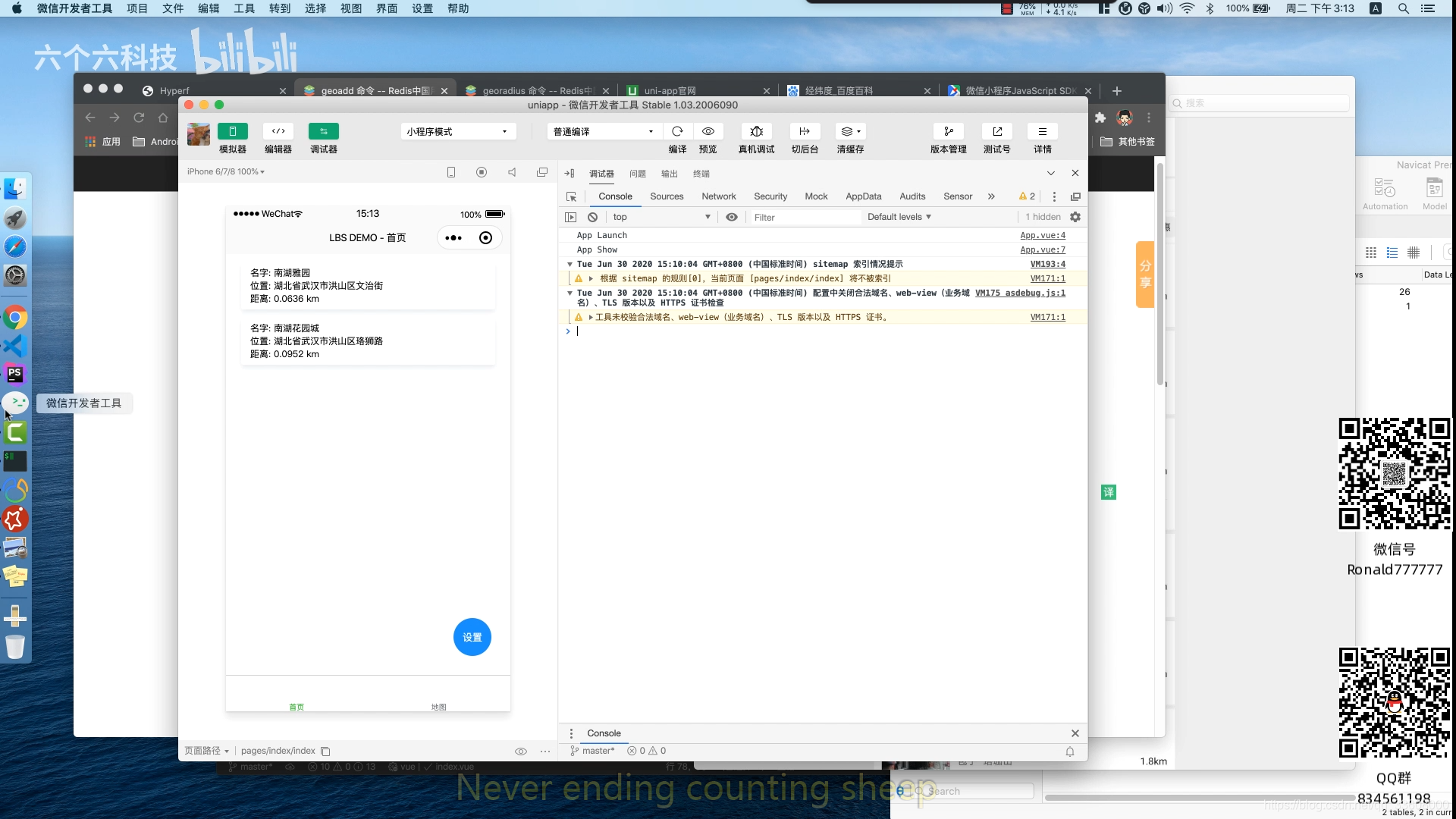Open the 工具 menu in menu bar
The image size is (1456, 819).
pos(244,8)
